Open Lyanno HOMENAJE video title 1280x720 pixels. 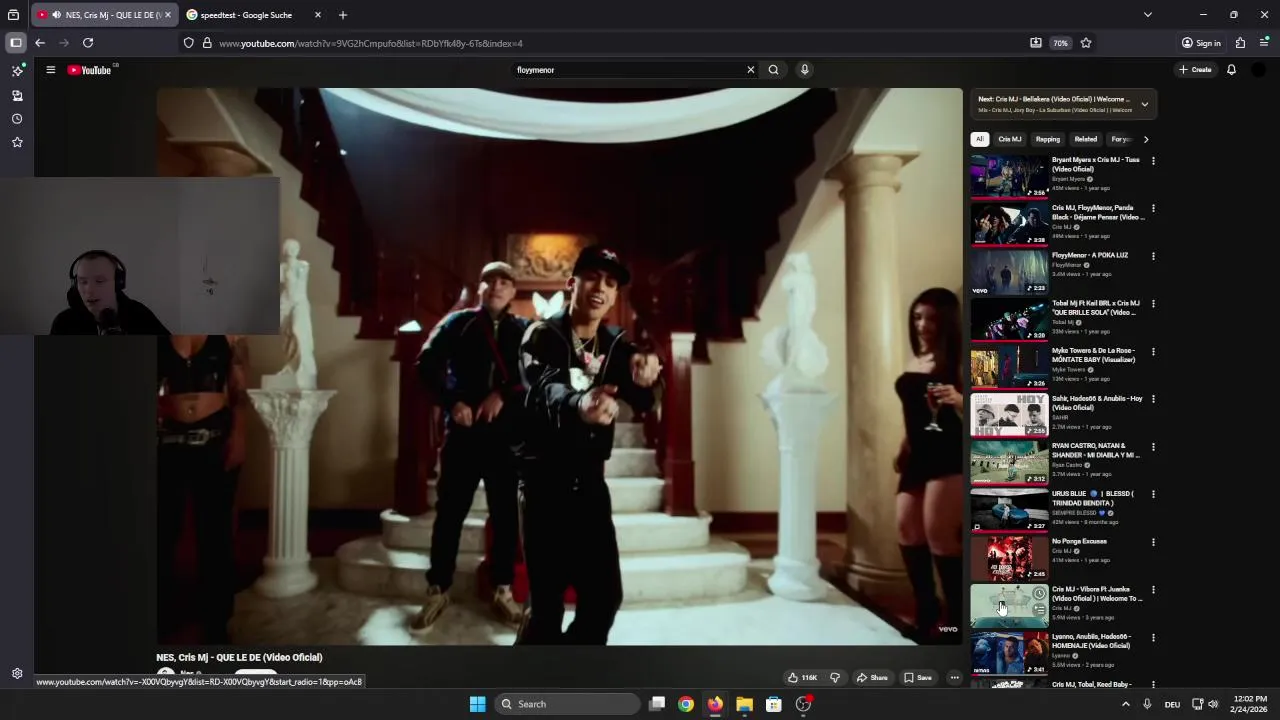pos(1093,641)
